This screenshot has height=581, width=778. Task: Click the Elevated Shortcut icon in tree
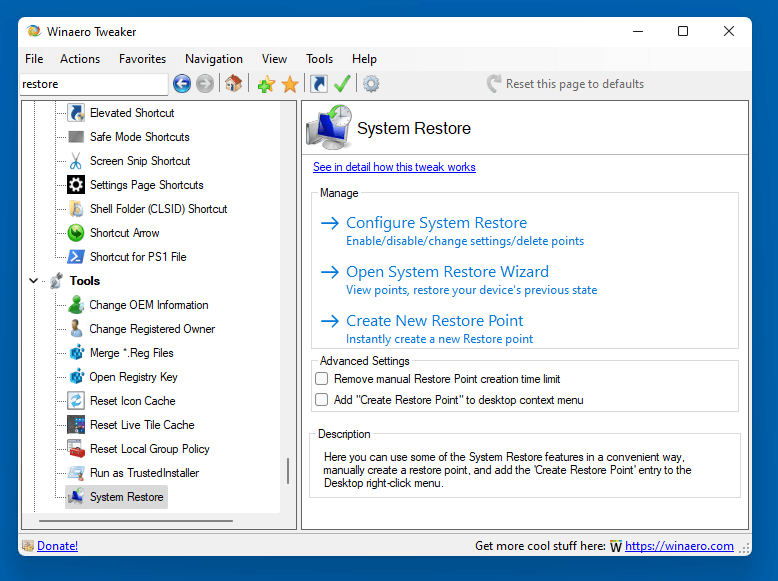(x=76, y=113)
